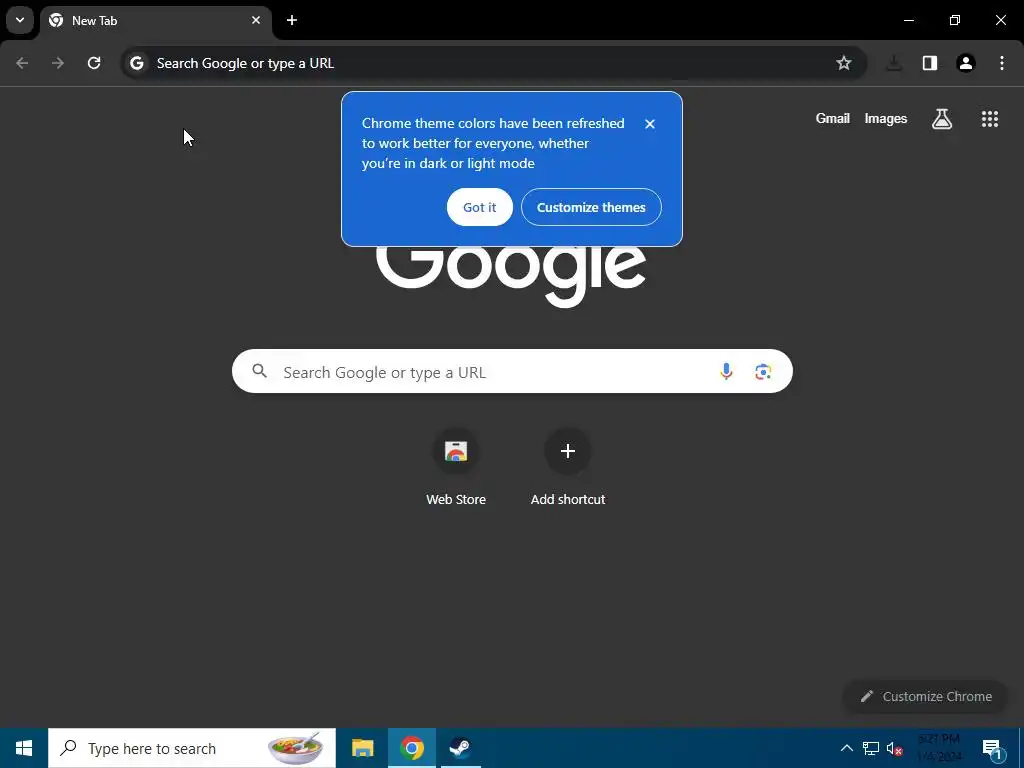Start voice search with the microphone

tap(726, 372)
